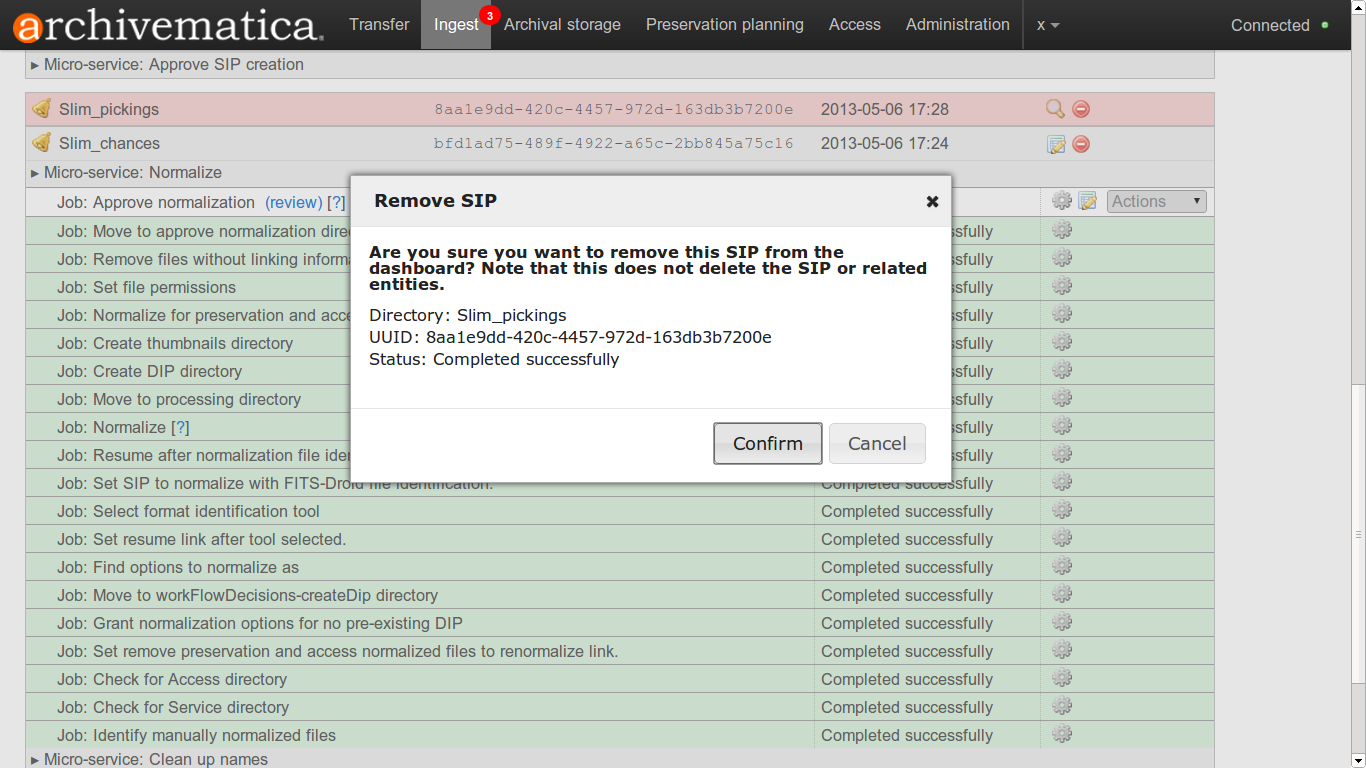
Task: Open the user menu labeled x
Action: [1047, 25]
